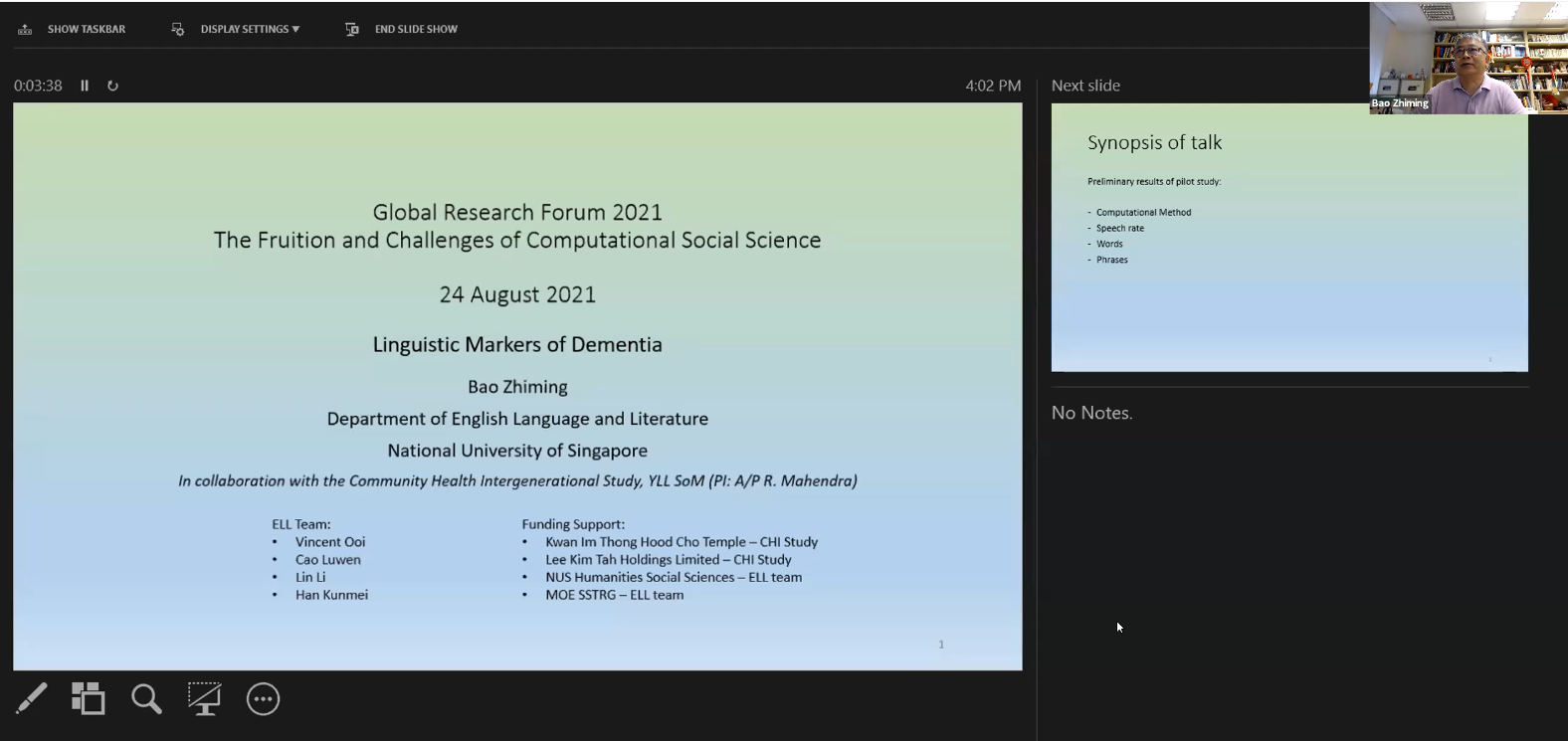Viewport: 1568px width, 741px height.
Task: Click 'Cao Luwen' in ELL Team list
Action: click(328, 560)
